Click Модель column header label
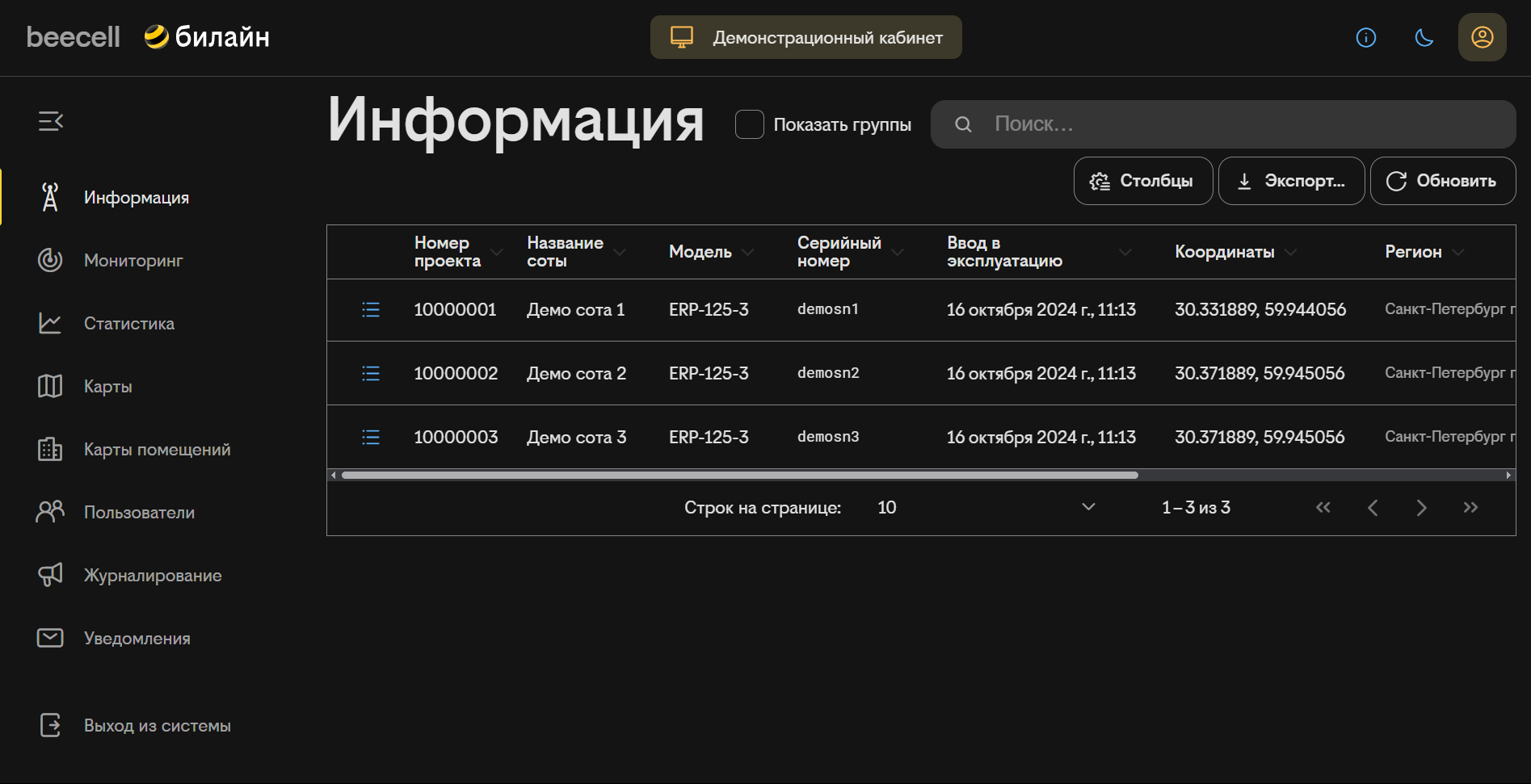 click(700, 252)
